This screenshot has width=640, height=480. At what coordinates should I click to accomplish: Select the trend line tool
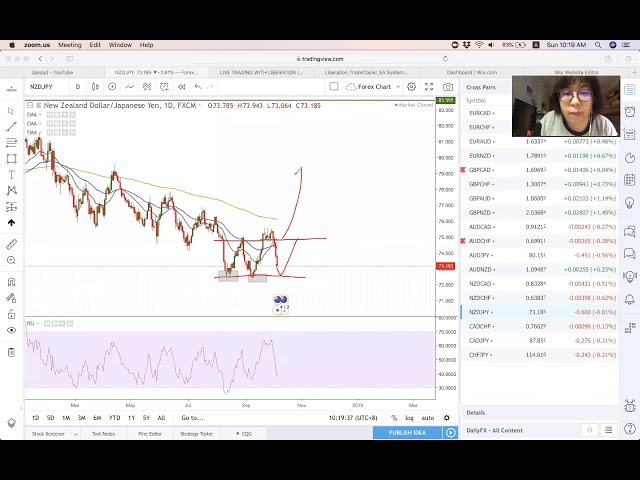coord(11,127)
